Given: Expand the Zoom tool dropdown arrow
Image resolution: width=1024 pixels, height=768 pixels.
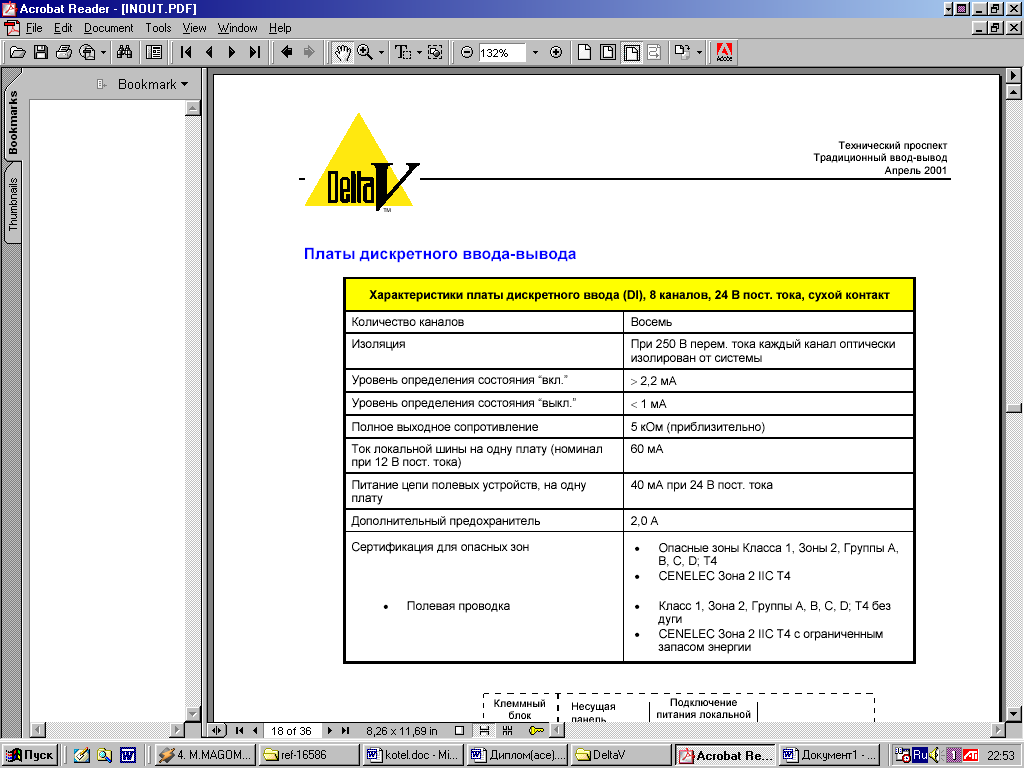Looking at the screenshot, I should click(x=381, y=52).
